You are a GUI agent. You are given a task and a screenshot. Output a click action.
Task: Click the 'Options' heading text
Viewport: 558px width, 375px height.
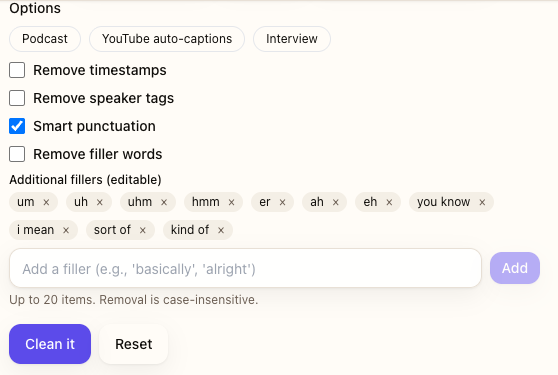click(35, 8)
